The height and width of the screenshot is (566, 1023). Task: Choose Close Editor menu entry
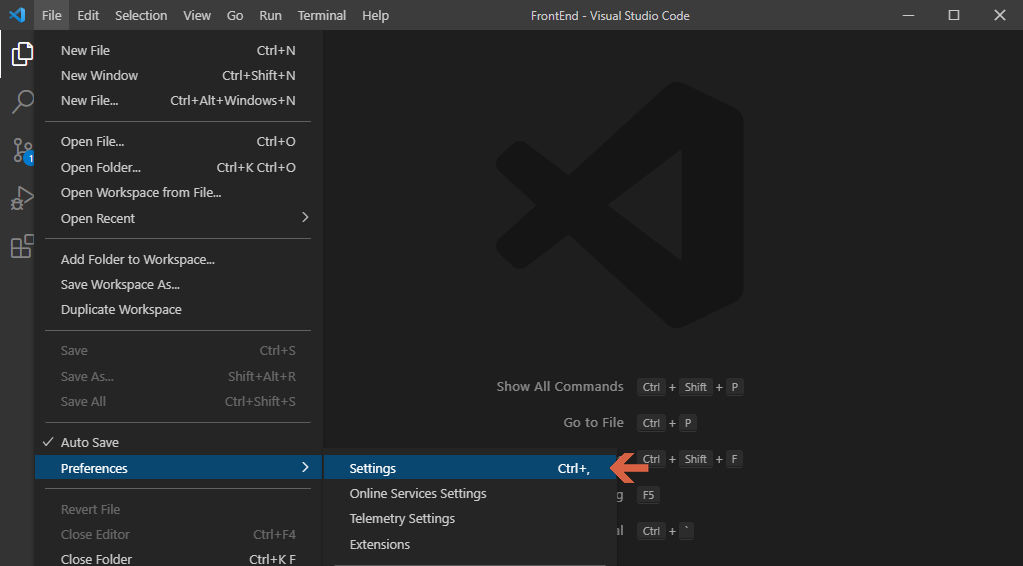[178, 534]
